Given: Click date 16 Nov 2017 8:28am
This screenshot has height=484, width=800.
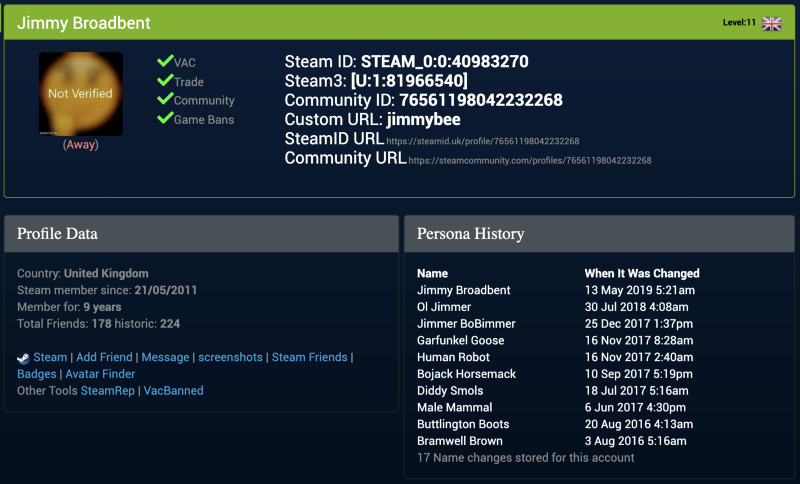Looking at the screenshot, I should [x=639, y=341].
